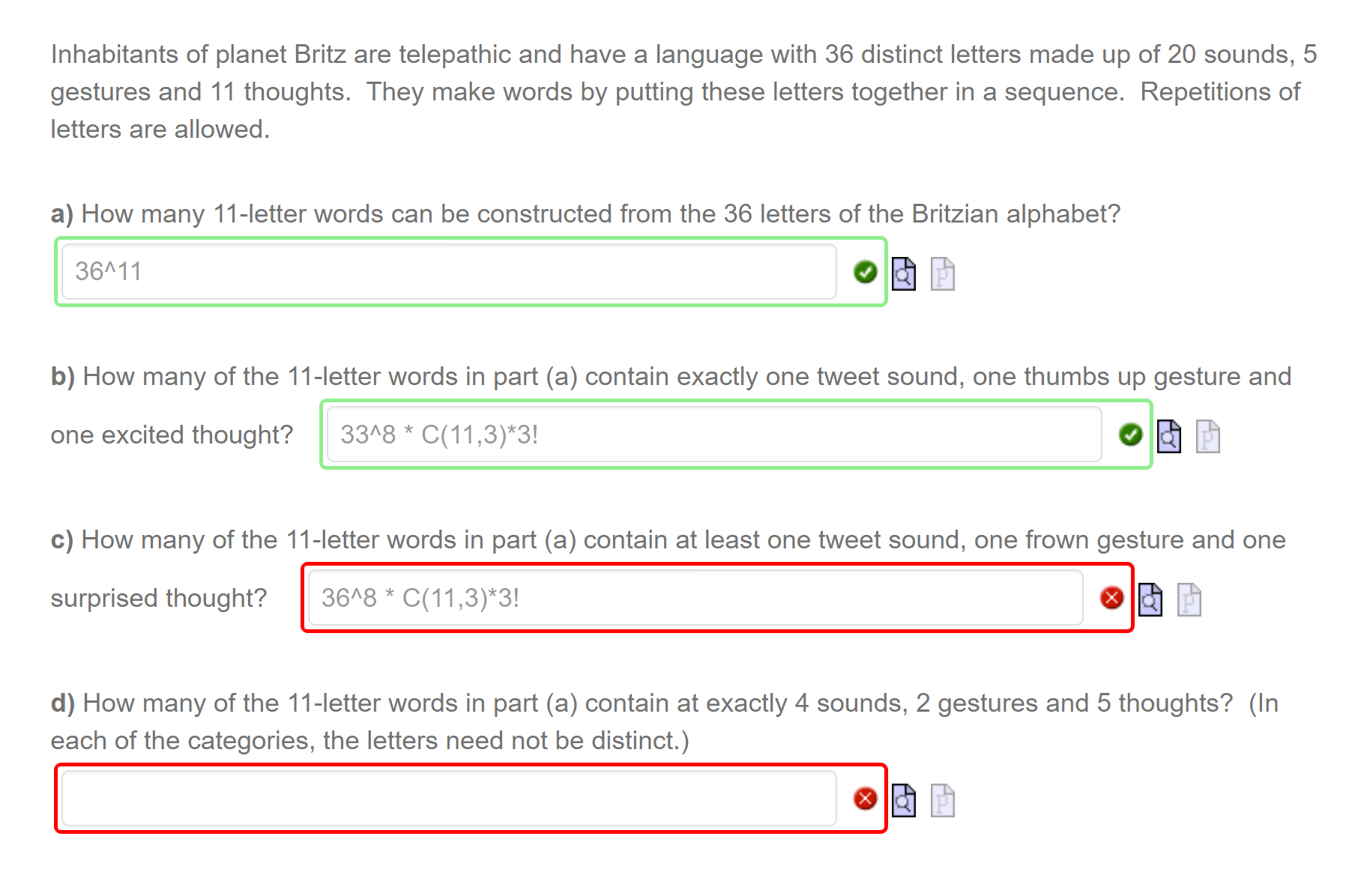This screenshot has height=896, width=1367.
Task: Click the green checkmark for part b answer
Action: pyautogui.click(x=1132, y=435)
